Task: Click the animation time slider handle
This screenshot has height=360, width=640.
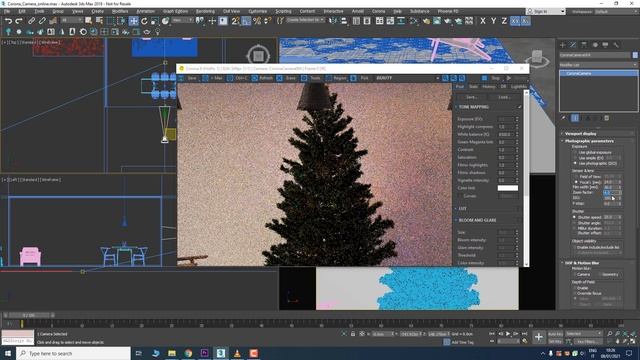Action: (28, 315)
